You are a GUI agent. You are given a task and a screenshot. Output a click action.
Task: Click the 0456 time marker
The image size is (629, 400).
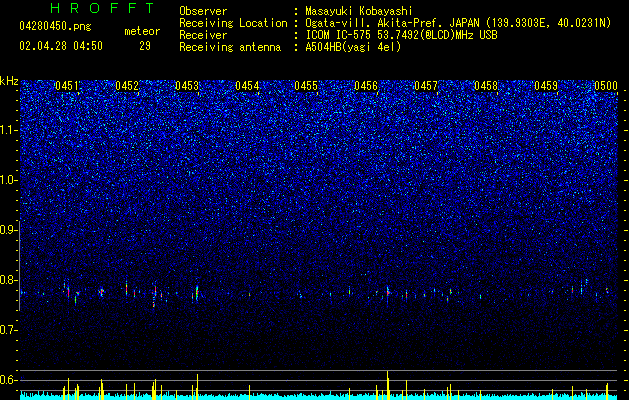tap(366, 86)
